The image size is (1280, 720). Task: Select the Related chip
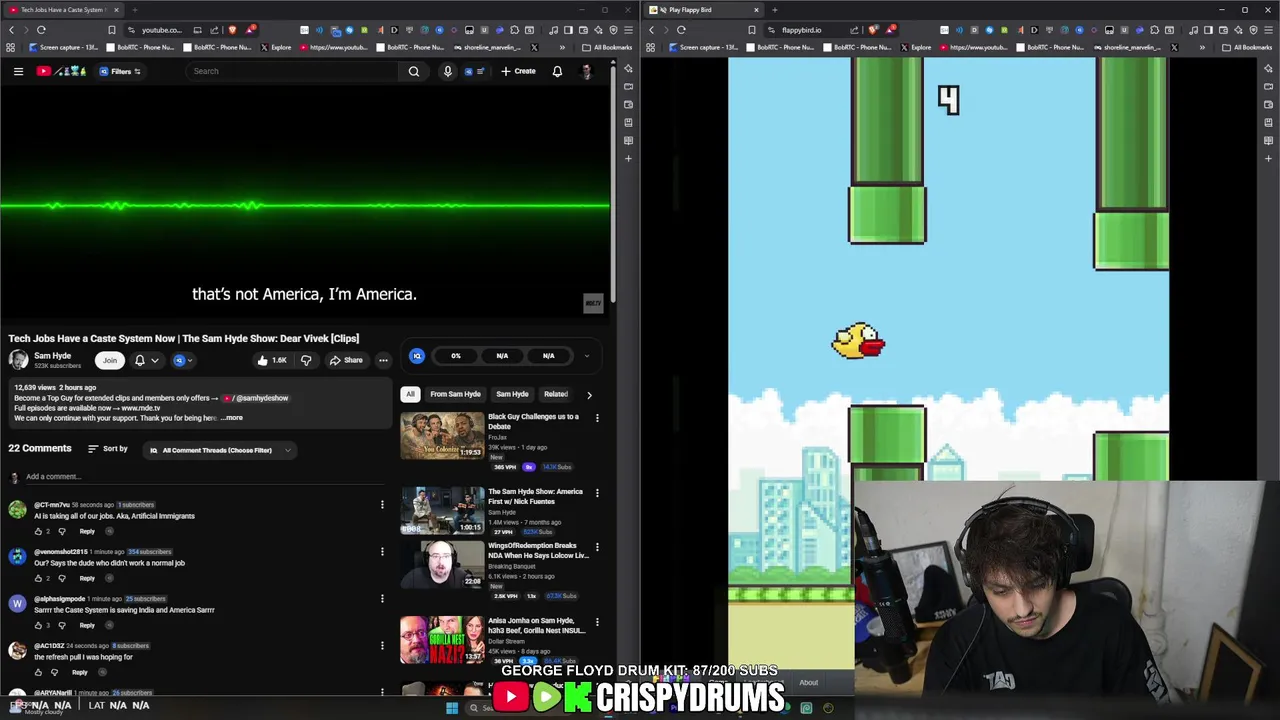555,394
